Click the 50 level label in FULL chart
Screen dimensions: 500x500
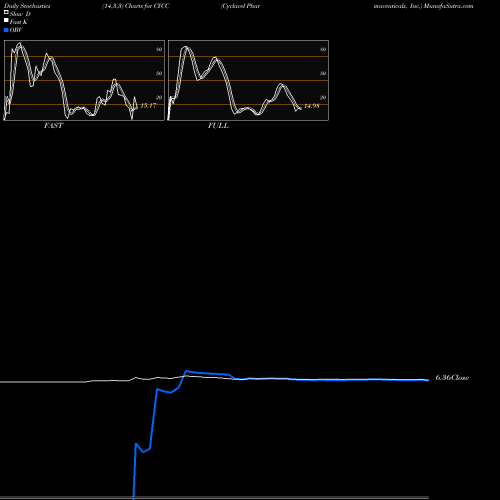[323, 73]
